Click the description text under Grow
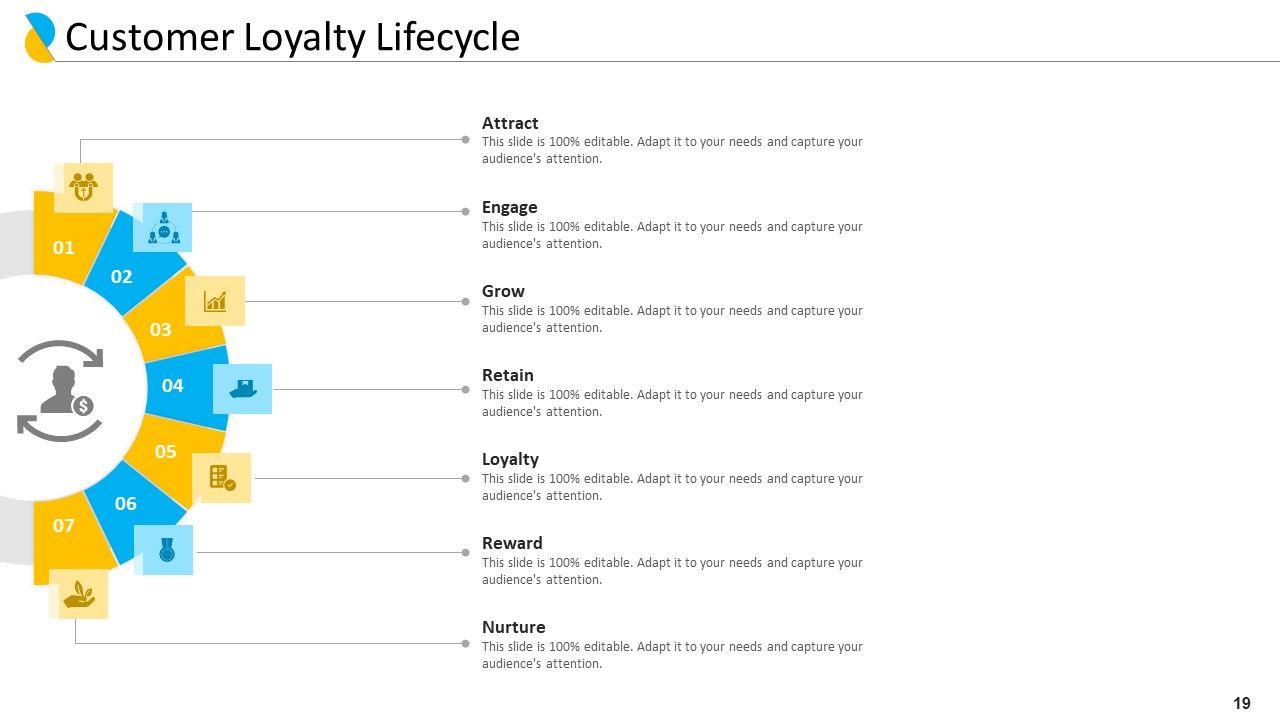 pos(671,319)
